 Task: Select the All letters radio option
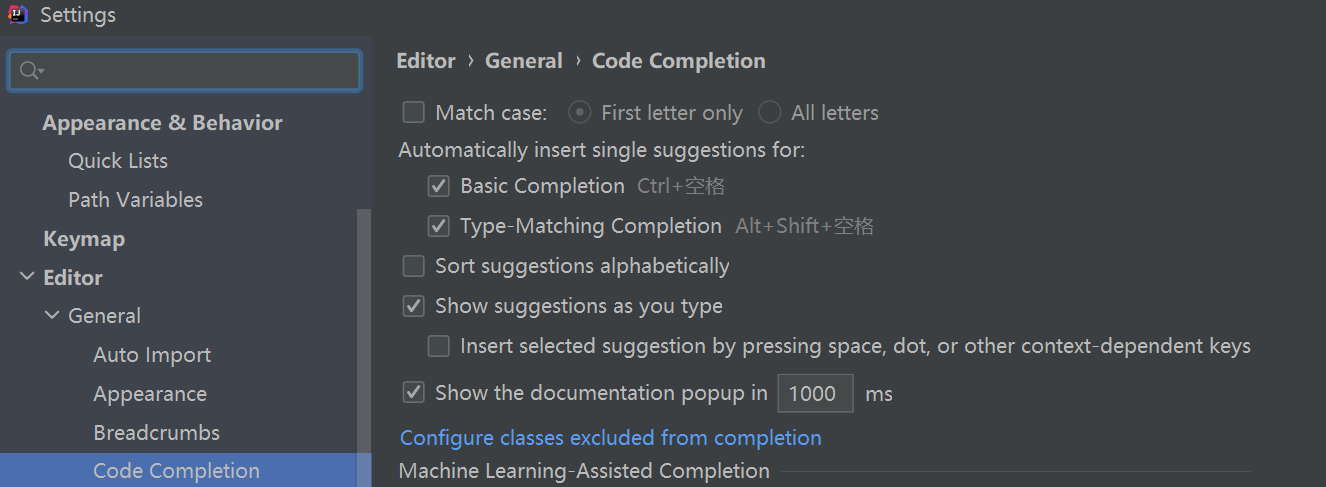tap(769, 112)
